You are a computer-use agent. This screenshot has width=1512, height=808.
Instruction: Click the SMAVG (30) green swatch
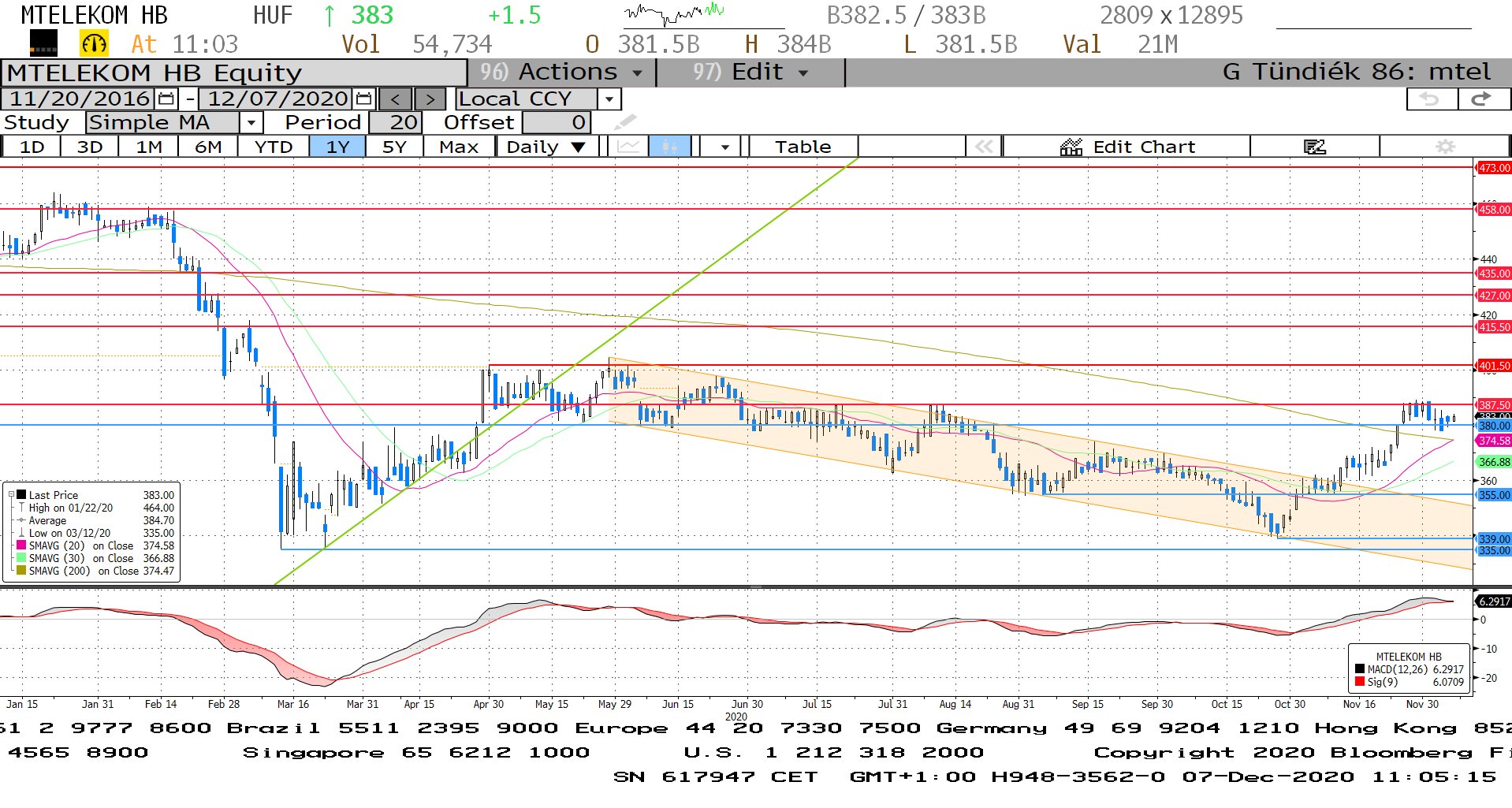(x=21, y=558)
